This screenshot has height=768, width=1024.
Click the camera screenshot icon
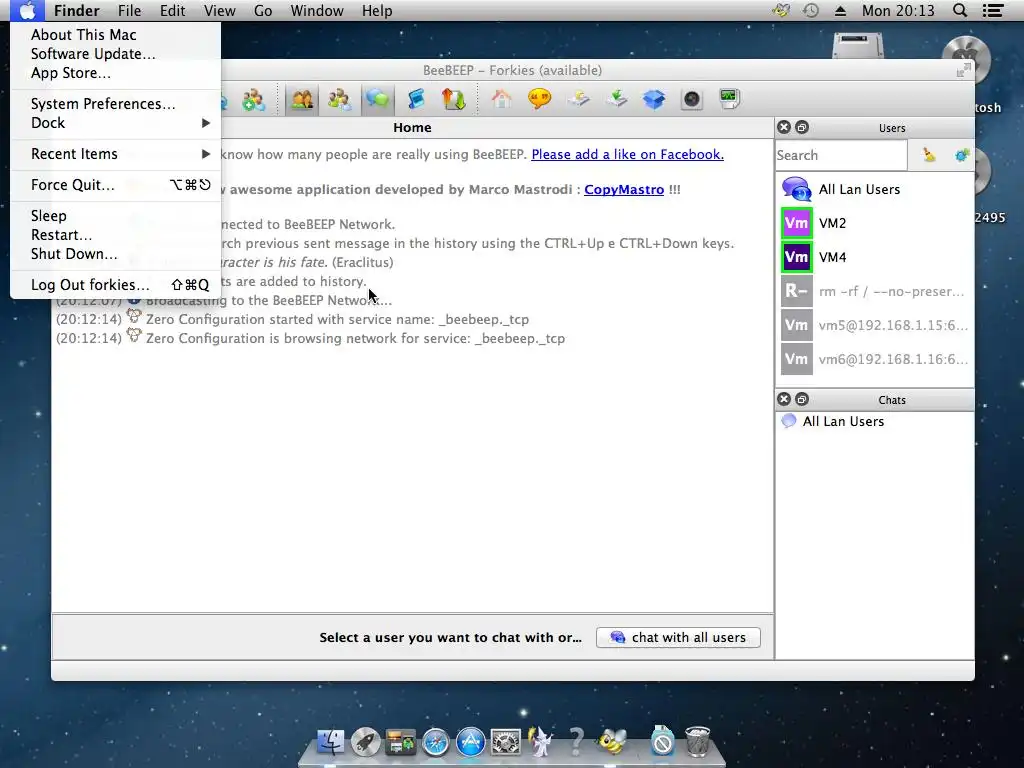coord(692,100)
